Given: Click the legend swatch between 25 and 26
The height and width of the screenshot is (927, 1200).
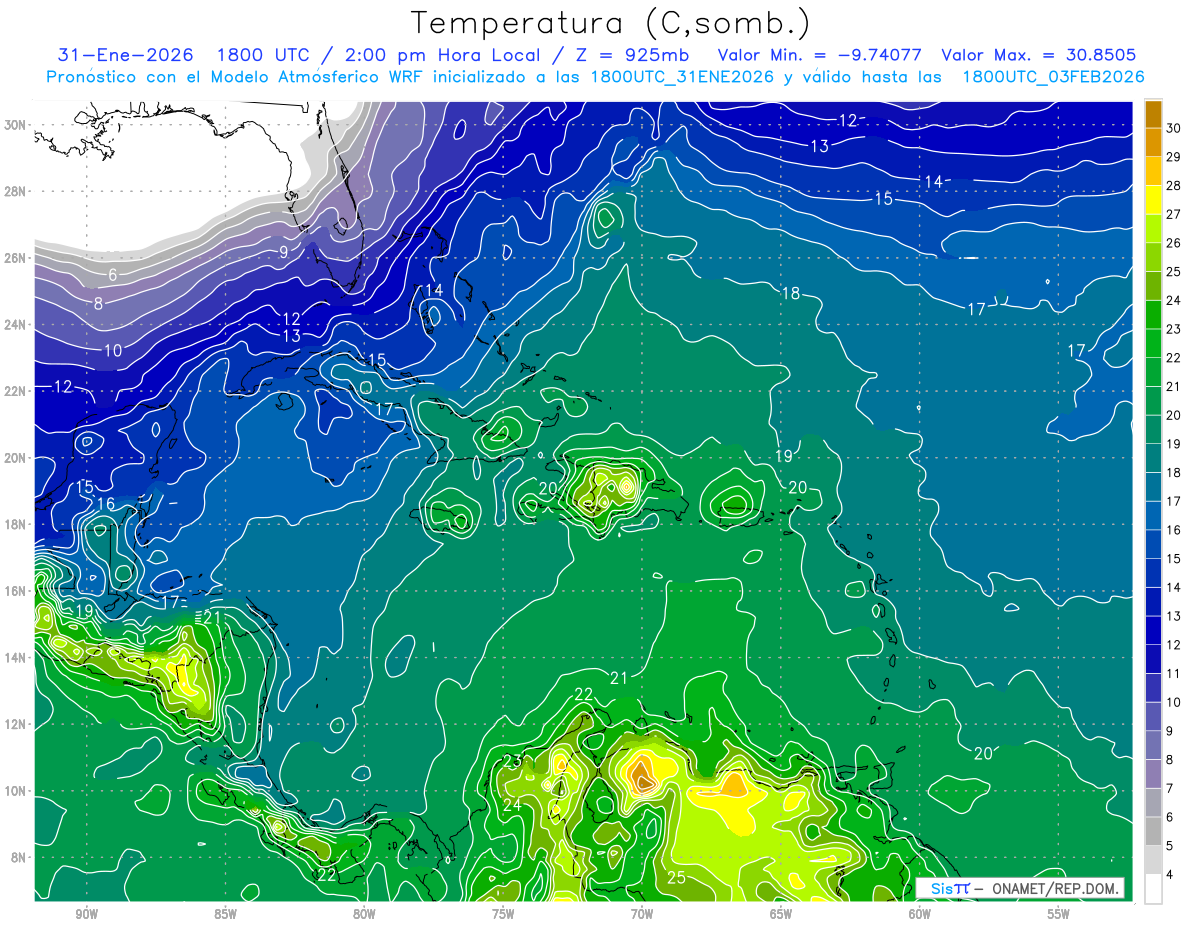Looking at the screenshot, I should (1154, 258).
